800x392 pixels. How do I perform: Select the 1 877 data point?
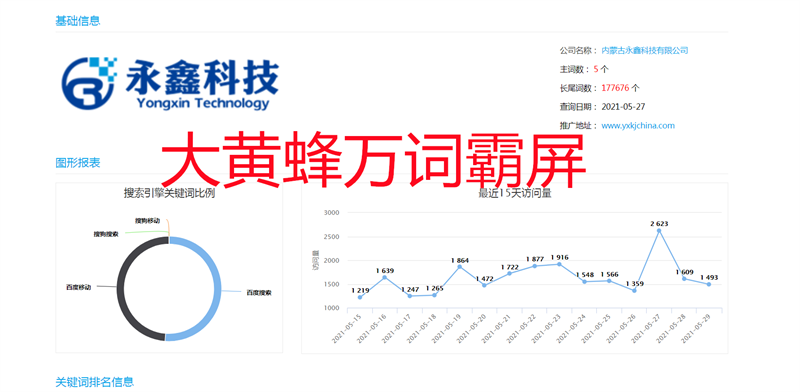coord(535,266)
